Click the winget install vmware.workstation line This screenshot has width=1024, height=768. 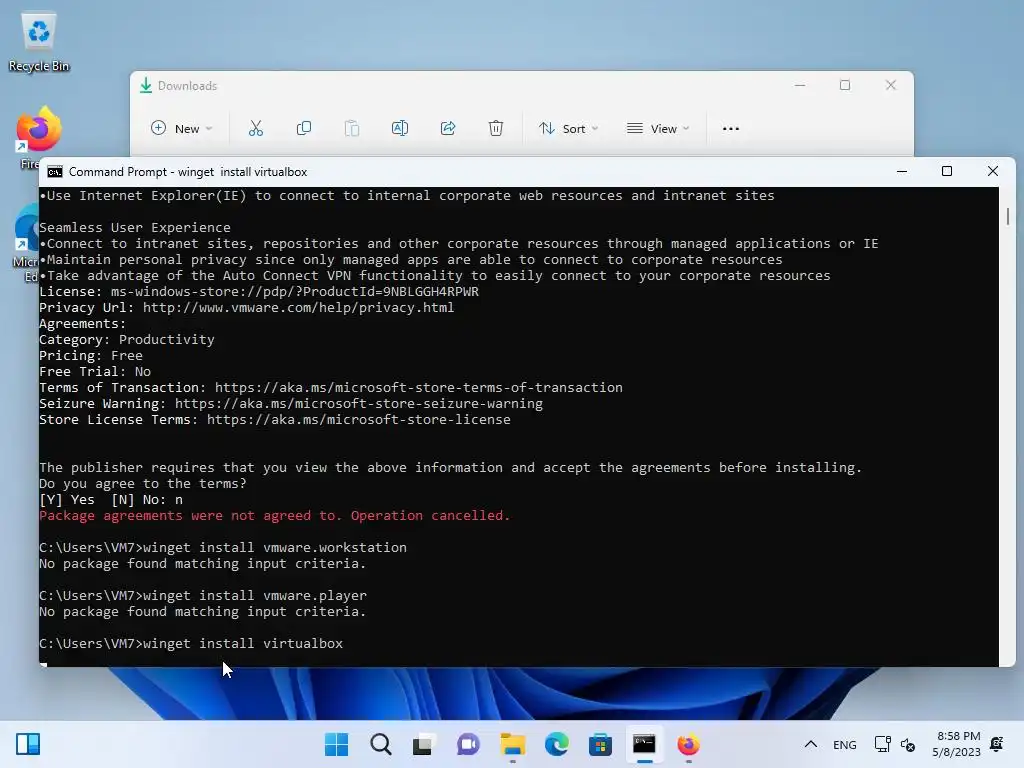[223, 547]
